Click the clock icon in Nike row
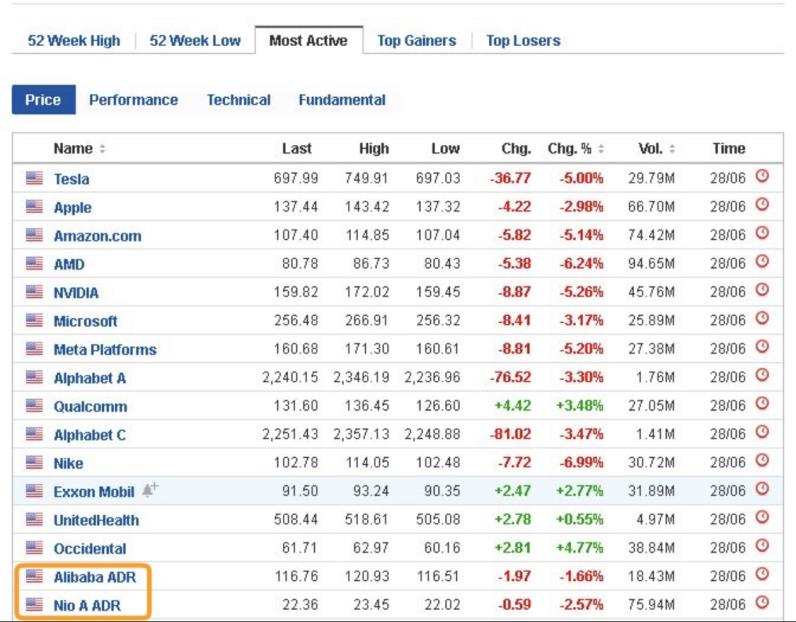796x622 pixels. (x=762, y=461)
